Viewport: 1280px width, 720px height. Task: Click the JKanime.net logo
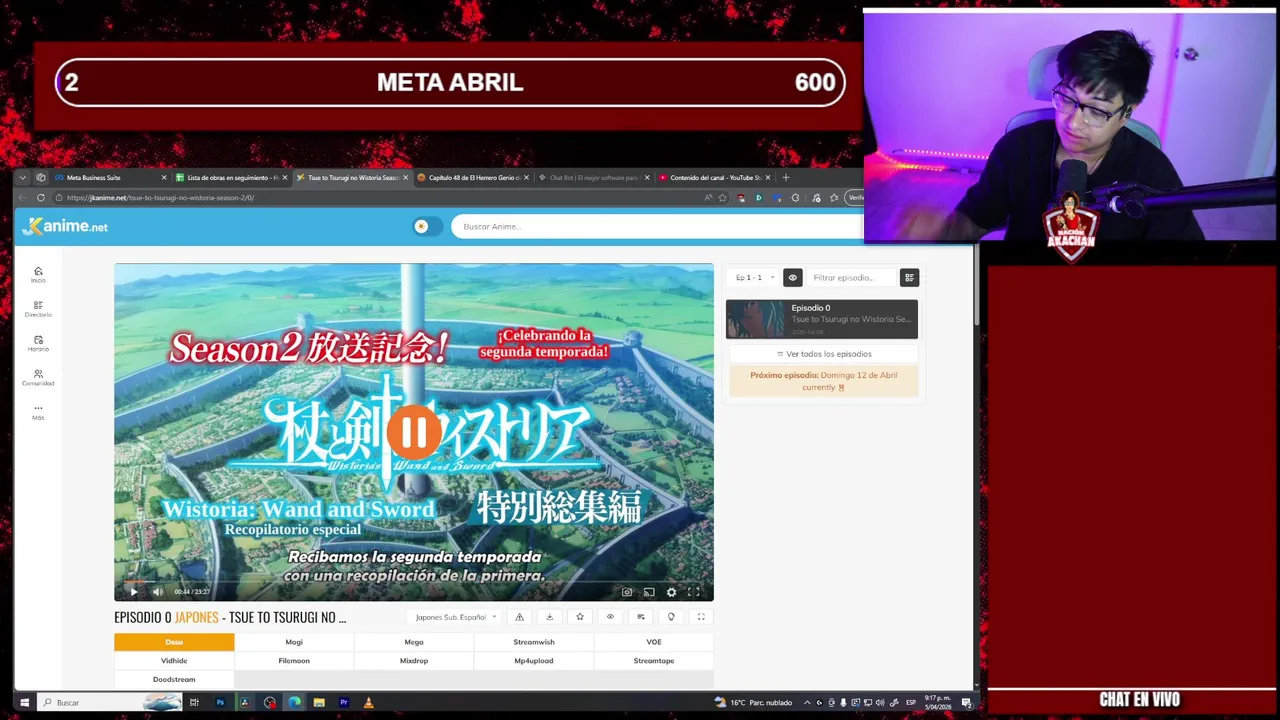[65, 227]
